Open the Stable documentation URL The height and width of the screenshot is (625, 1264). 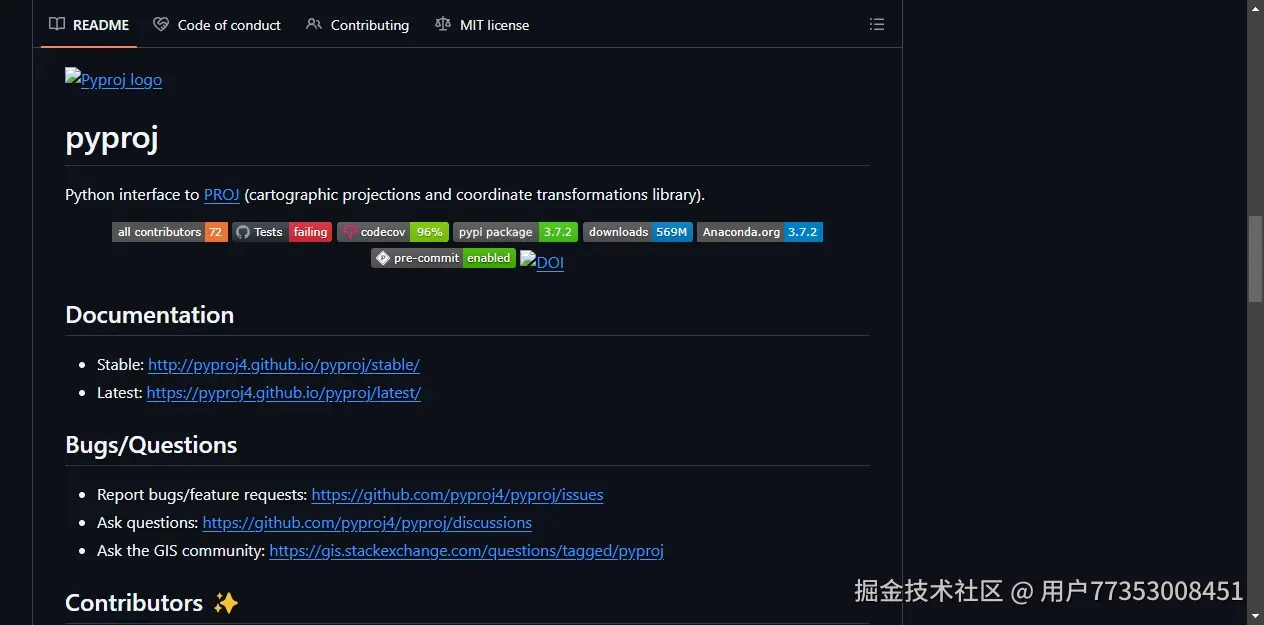(284, 365)
